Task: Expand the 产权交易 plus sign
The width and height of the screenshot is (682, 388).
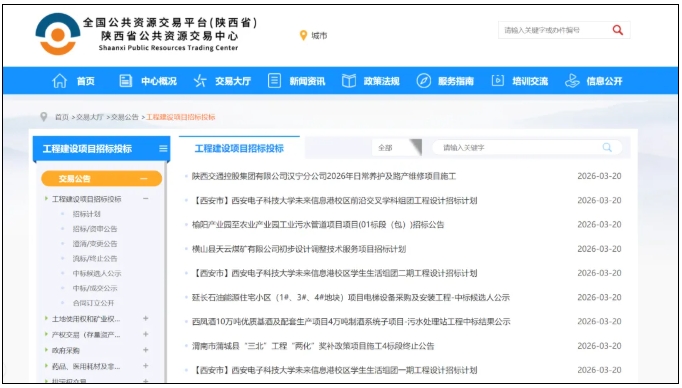Action: point(146,334)
